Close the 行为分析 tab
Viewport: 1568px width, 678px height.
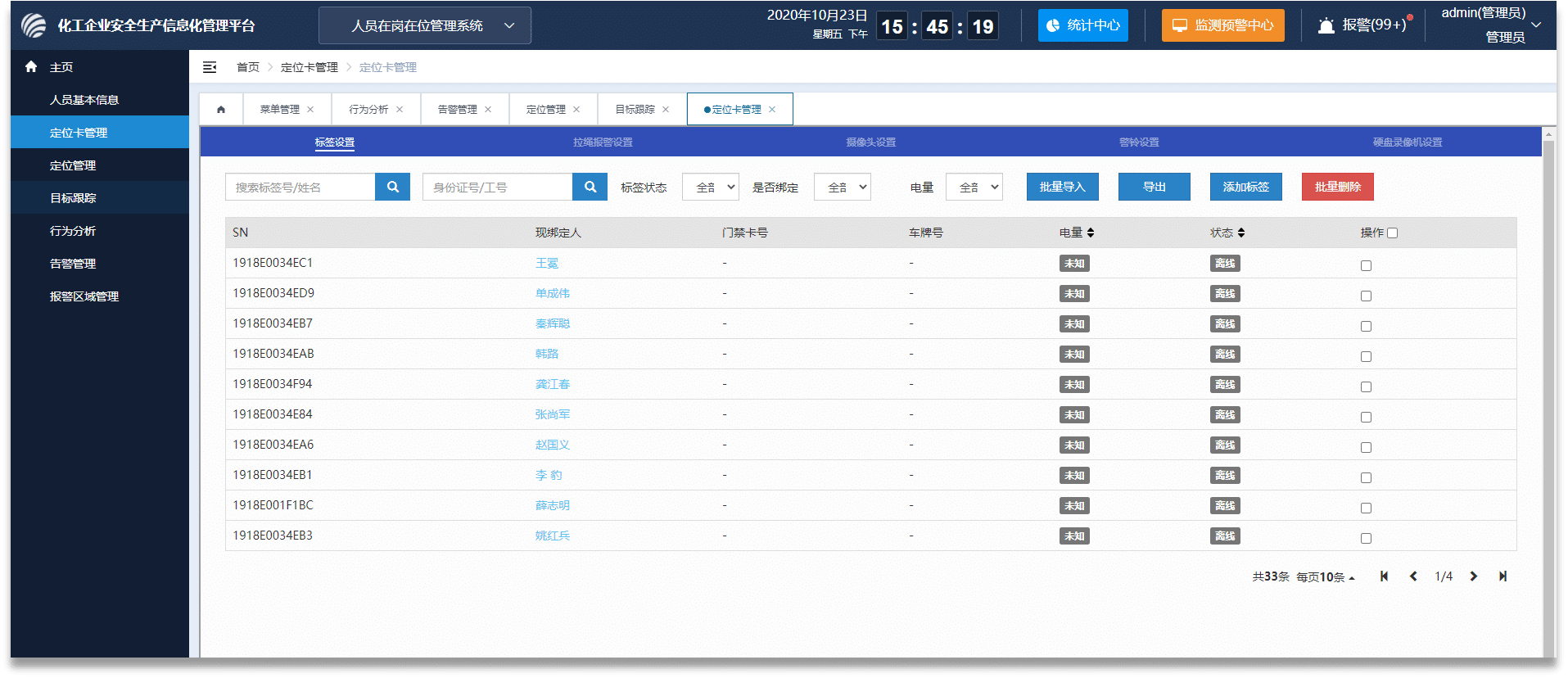point(400,110)
